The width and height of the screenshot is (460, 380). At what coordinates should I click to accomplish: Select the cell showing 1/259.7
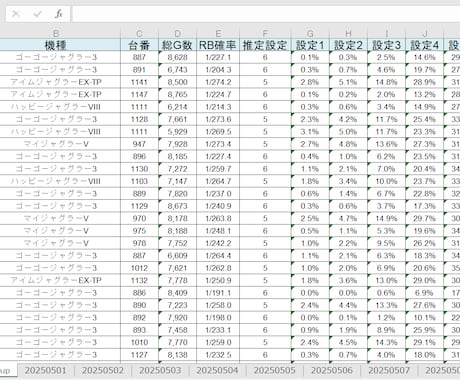tap(218, 169)
